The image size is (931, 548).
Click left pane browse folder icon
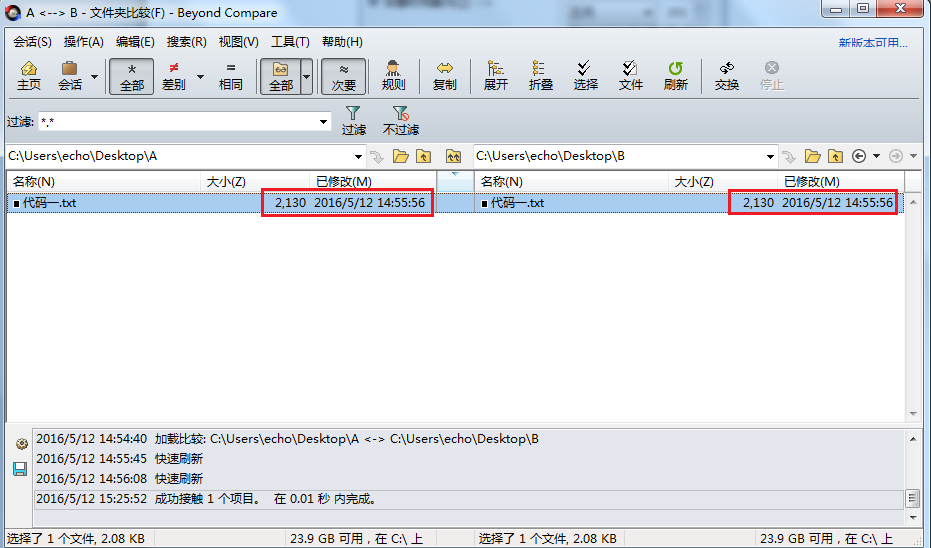[401, 156]
